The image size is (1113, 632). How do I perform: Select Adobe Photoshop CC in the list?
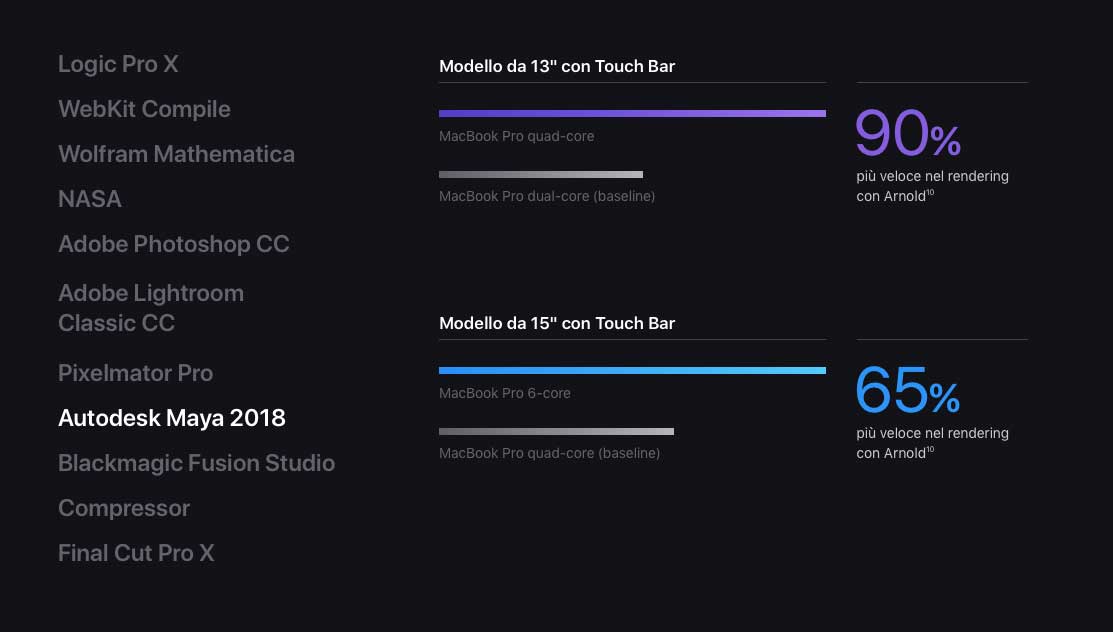pyautogui.click(x=174, y=244)
